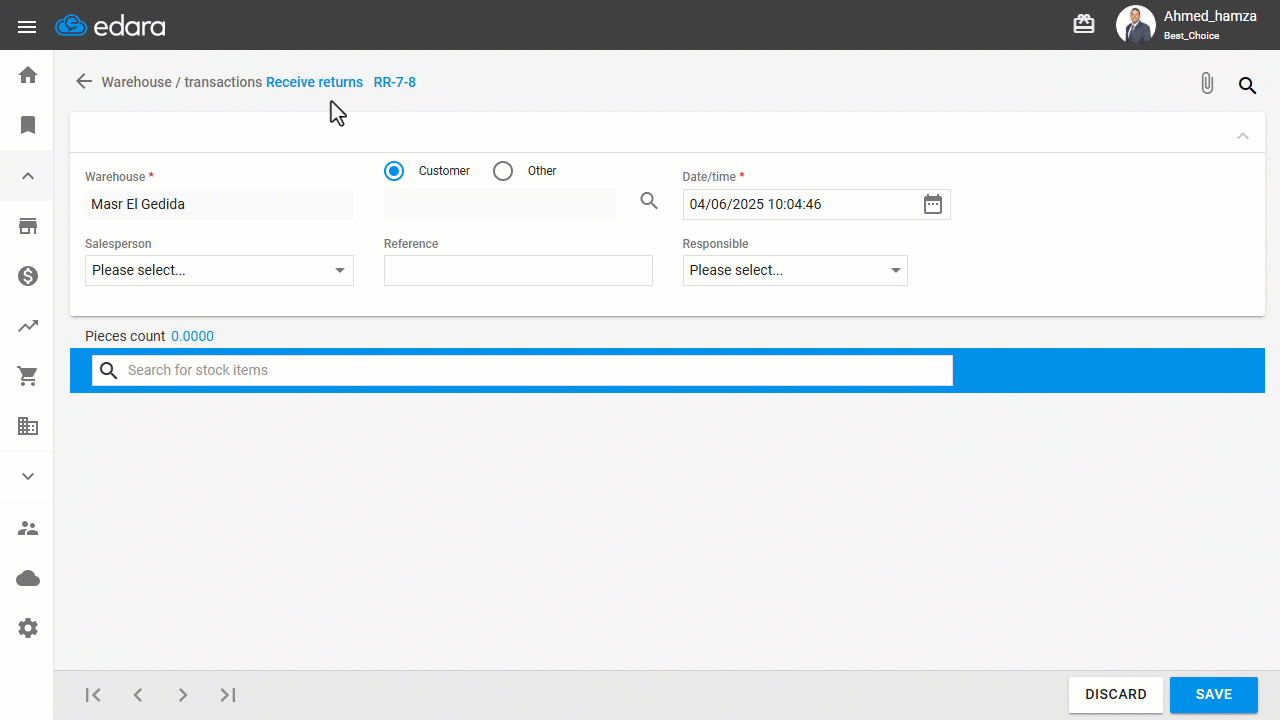Open the hamburger main menu
1280x720 pixels.
click(27, 26)
